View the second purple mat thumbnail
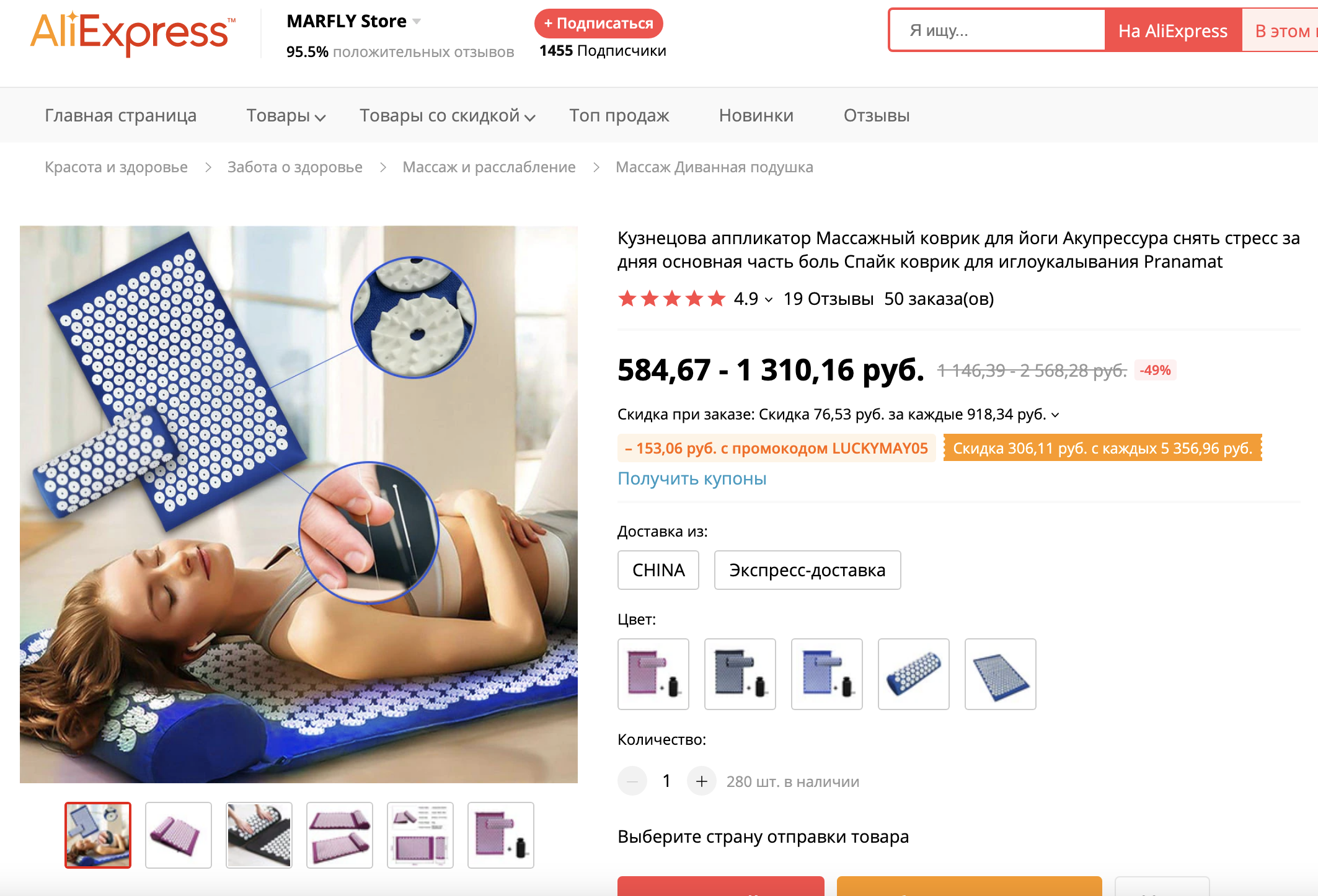1318x896 pixels. click(179, 835)
